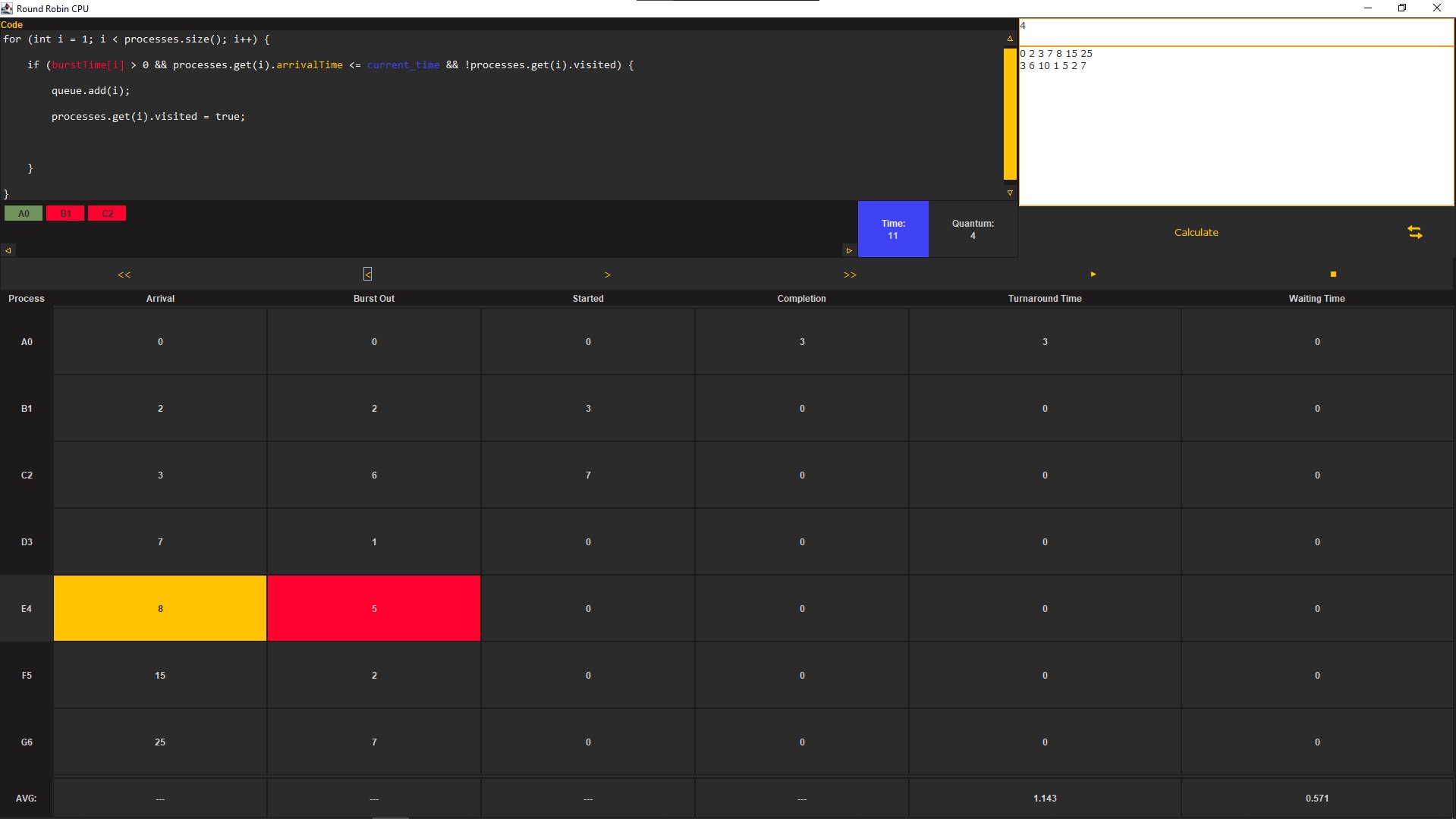Click the G6 row Arrival value 25
This screenshot has width=1456, height=819.
pos(160,742)
